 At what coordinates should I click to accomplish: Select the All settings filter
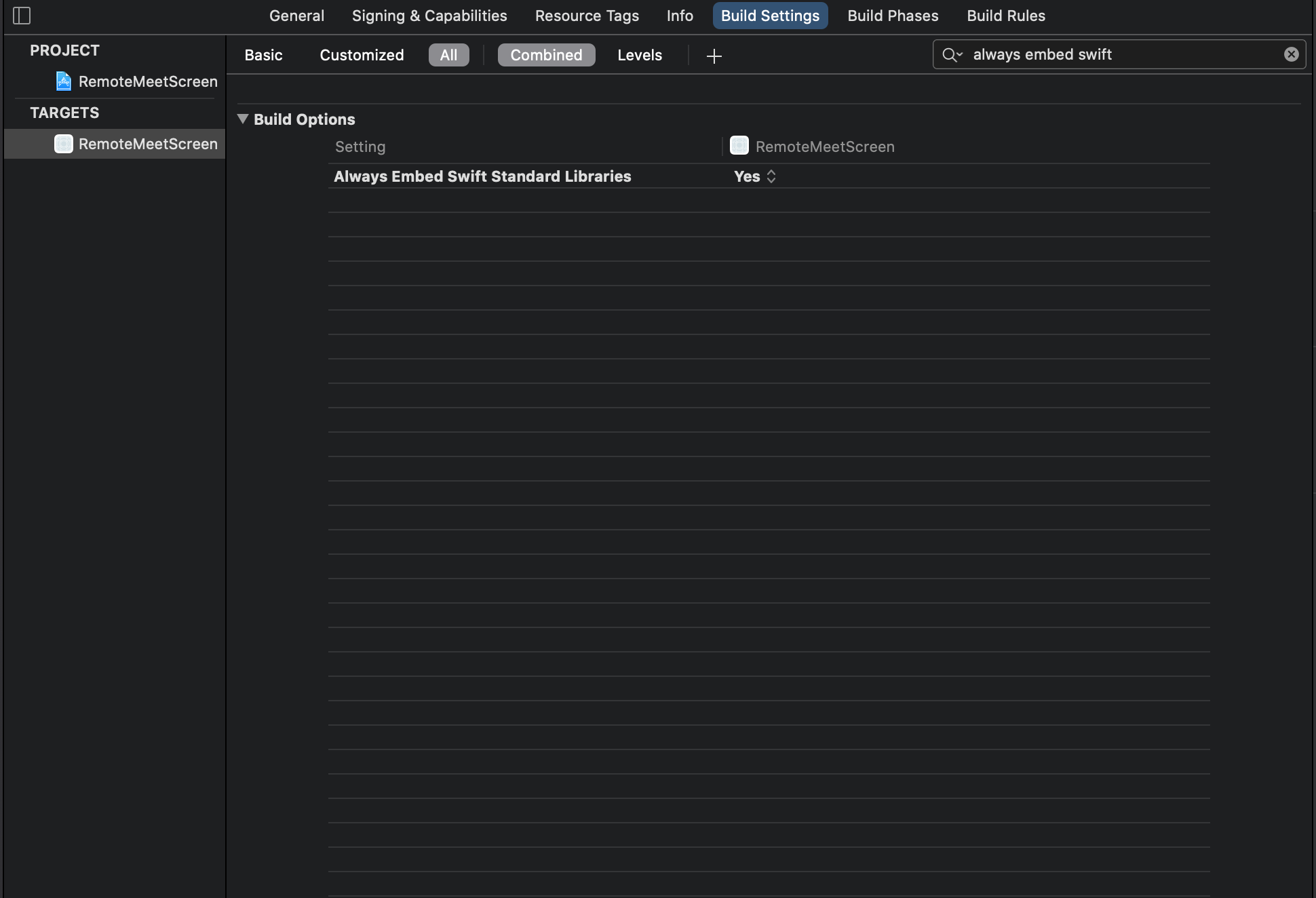tap(448, 55)
